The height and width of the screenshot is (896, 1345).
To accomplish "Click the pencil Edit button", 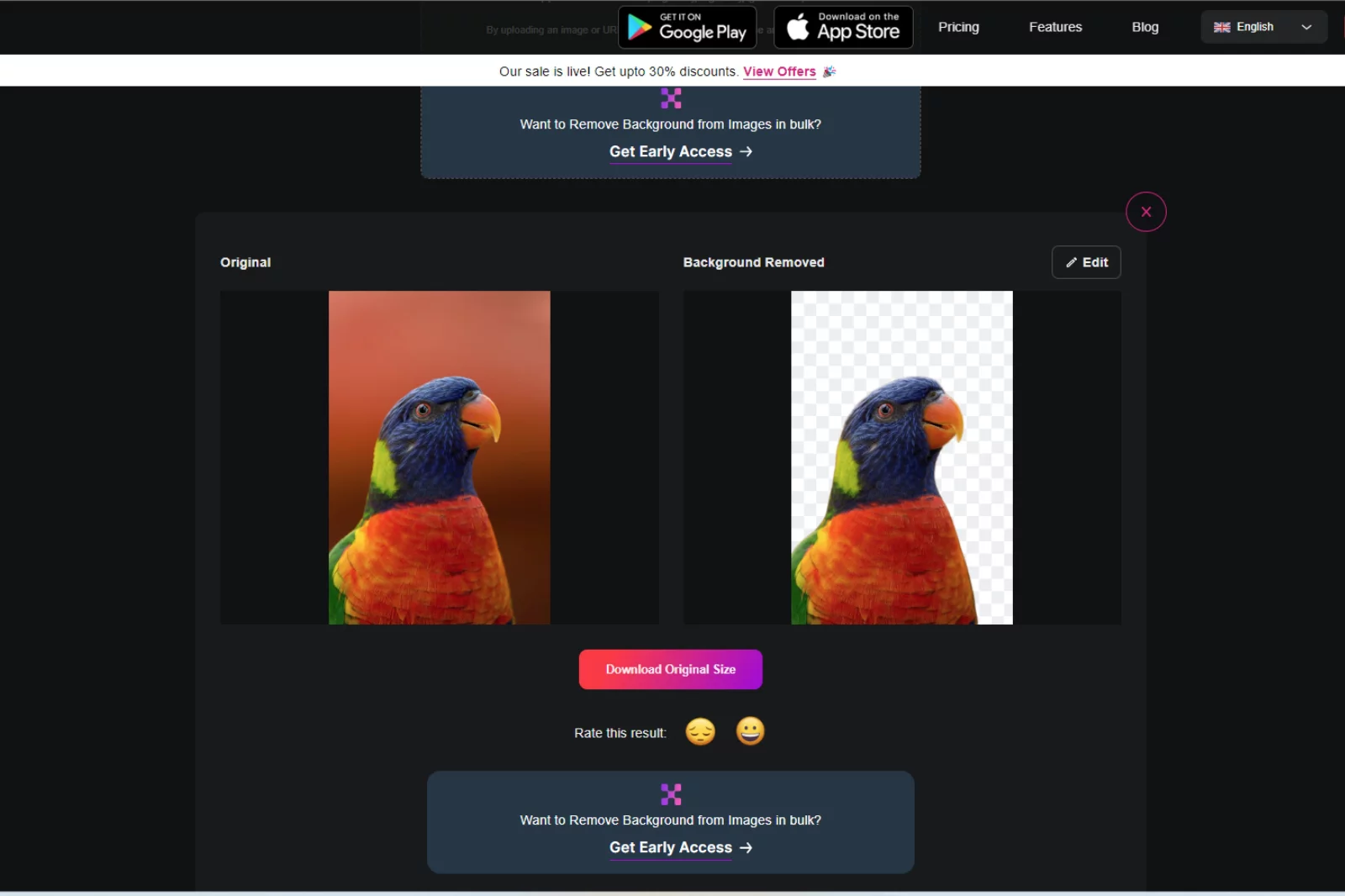I will 1086,262.
